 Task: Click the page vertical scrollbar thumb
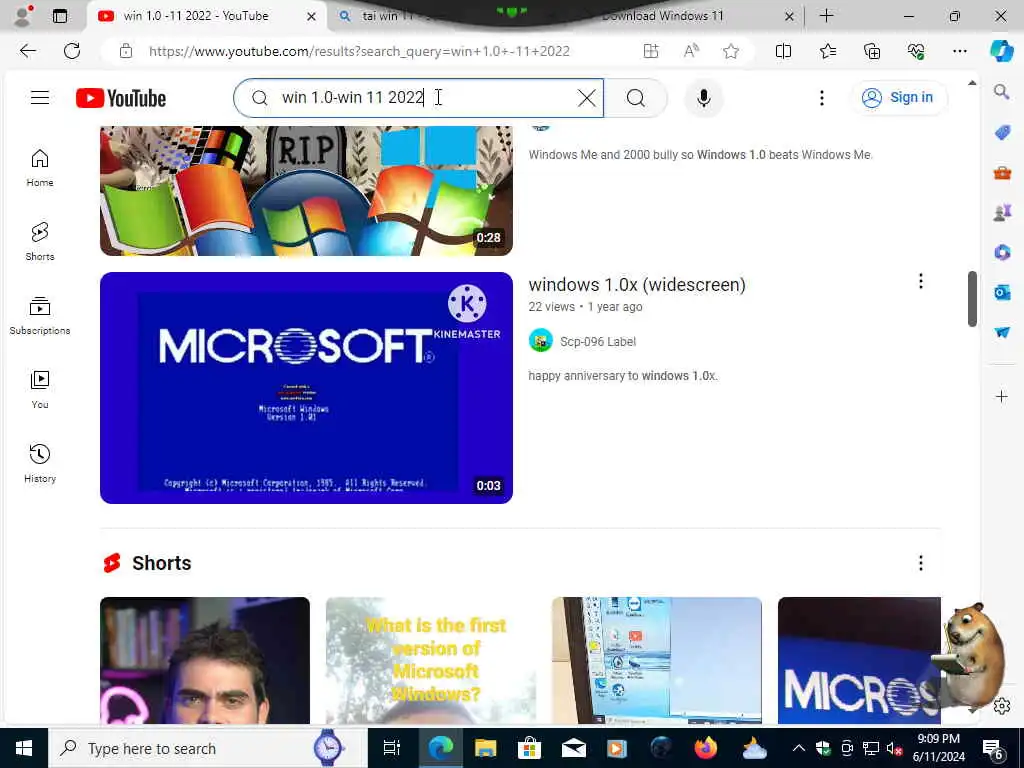972,298
